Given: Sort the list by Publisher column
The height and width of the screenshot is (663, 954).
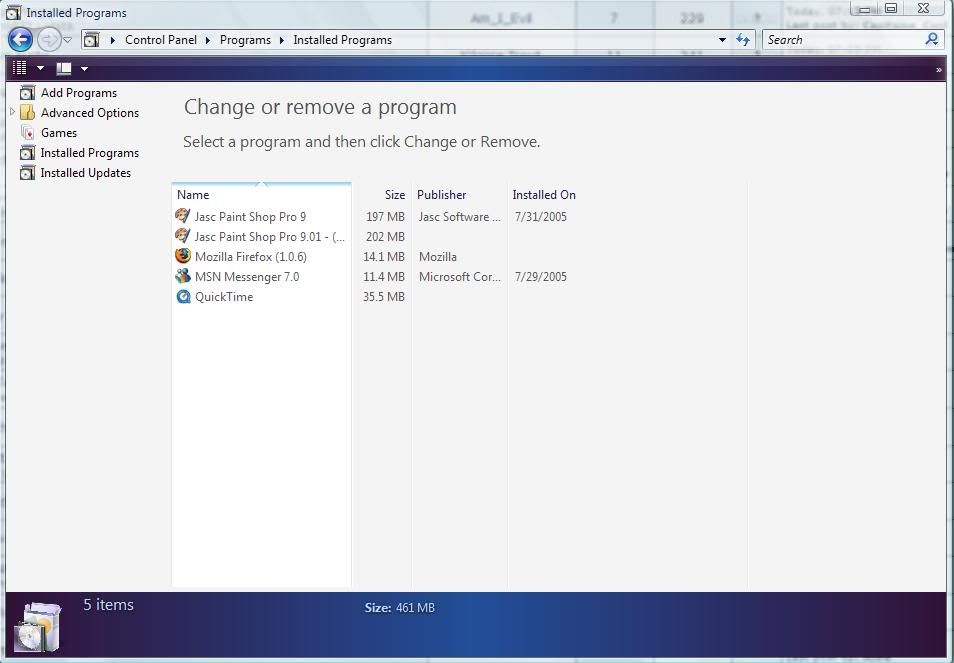Looking at the screenshot, I should (459, 195).
